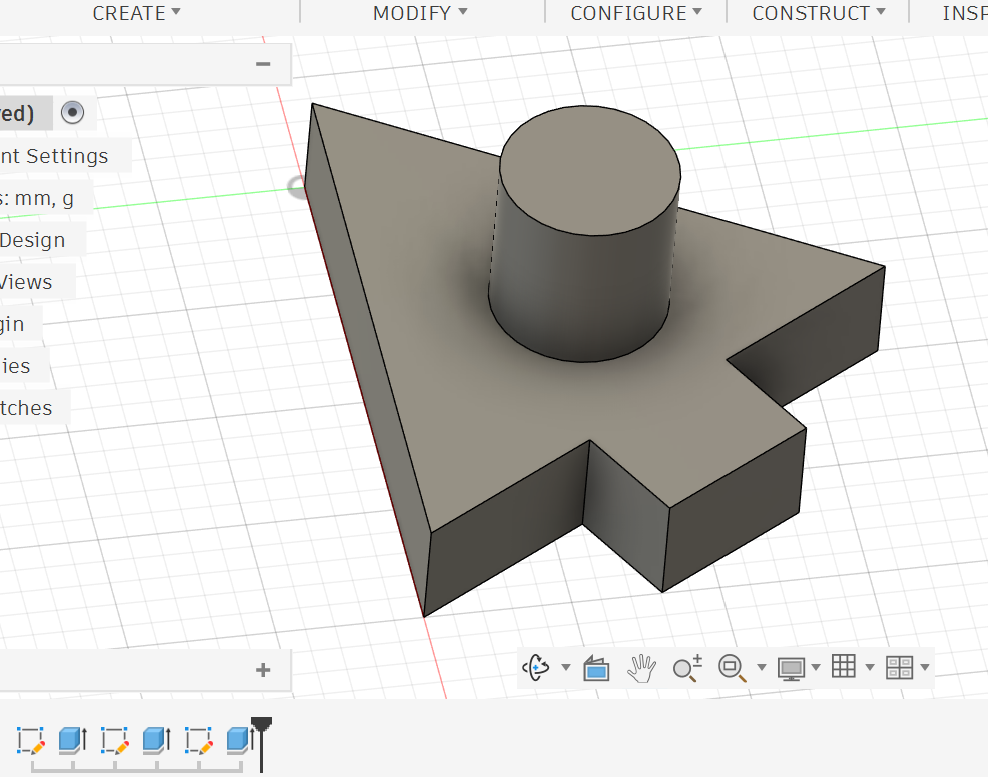Select Document Settings in browser
The image size is (988, 777).
(54, 156)
